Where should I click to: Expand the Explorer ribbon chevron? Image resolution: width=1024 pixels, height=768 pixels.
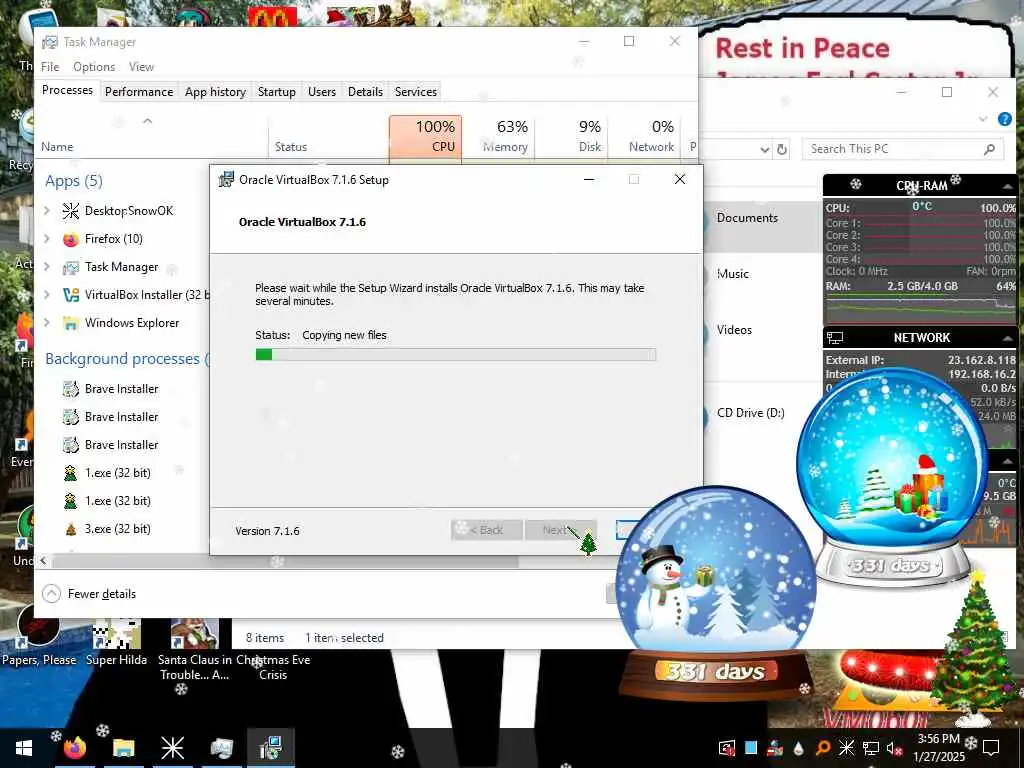(x=983, y=119)
